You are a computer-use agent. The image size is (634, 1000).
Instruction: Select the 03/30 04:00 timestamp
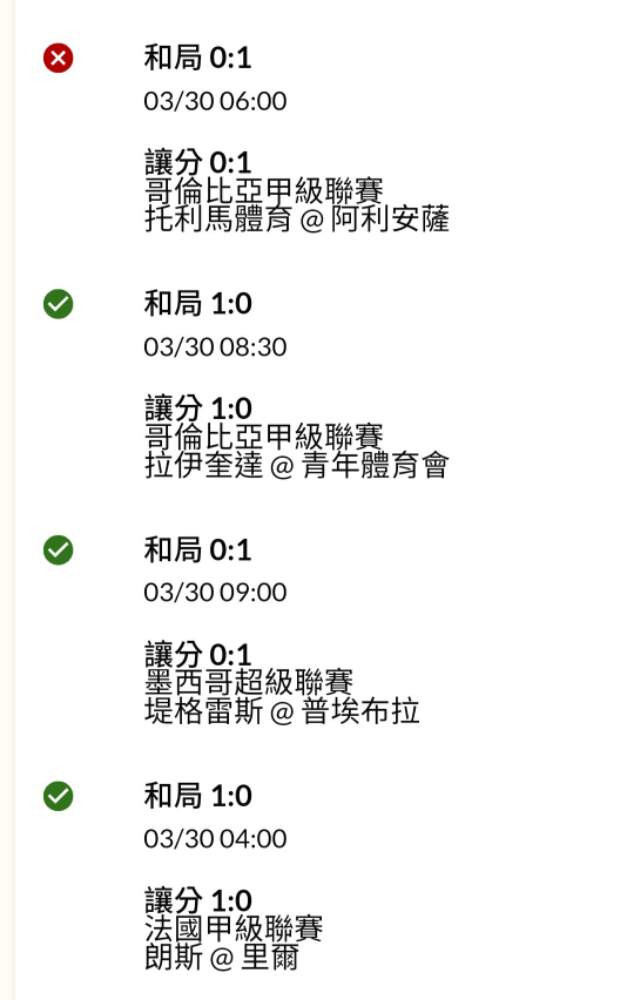pyautogui.click(x=215, y=838)
